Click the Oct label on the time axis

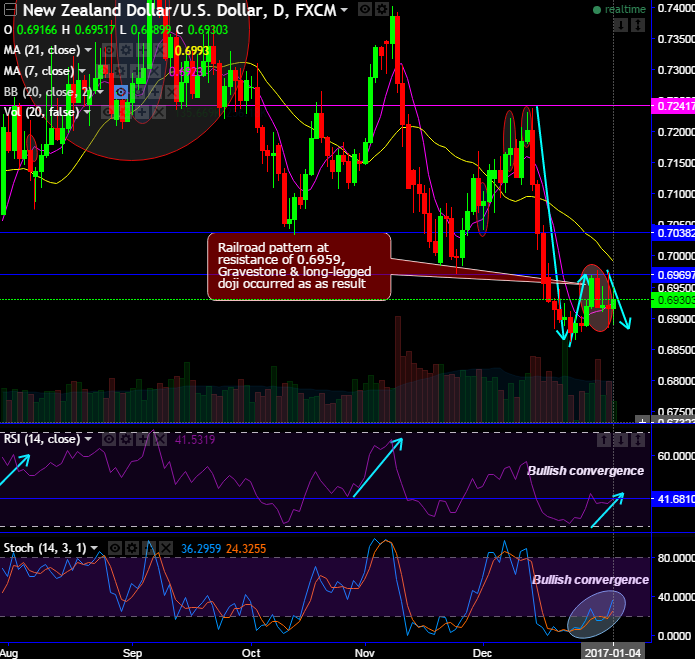[251, 653]
